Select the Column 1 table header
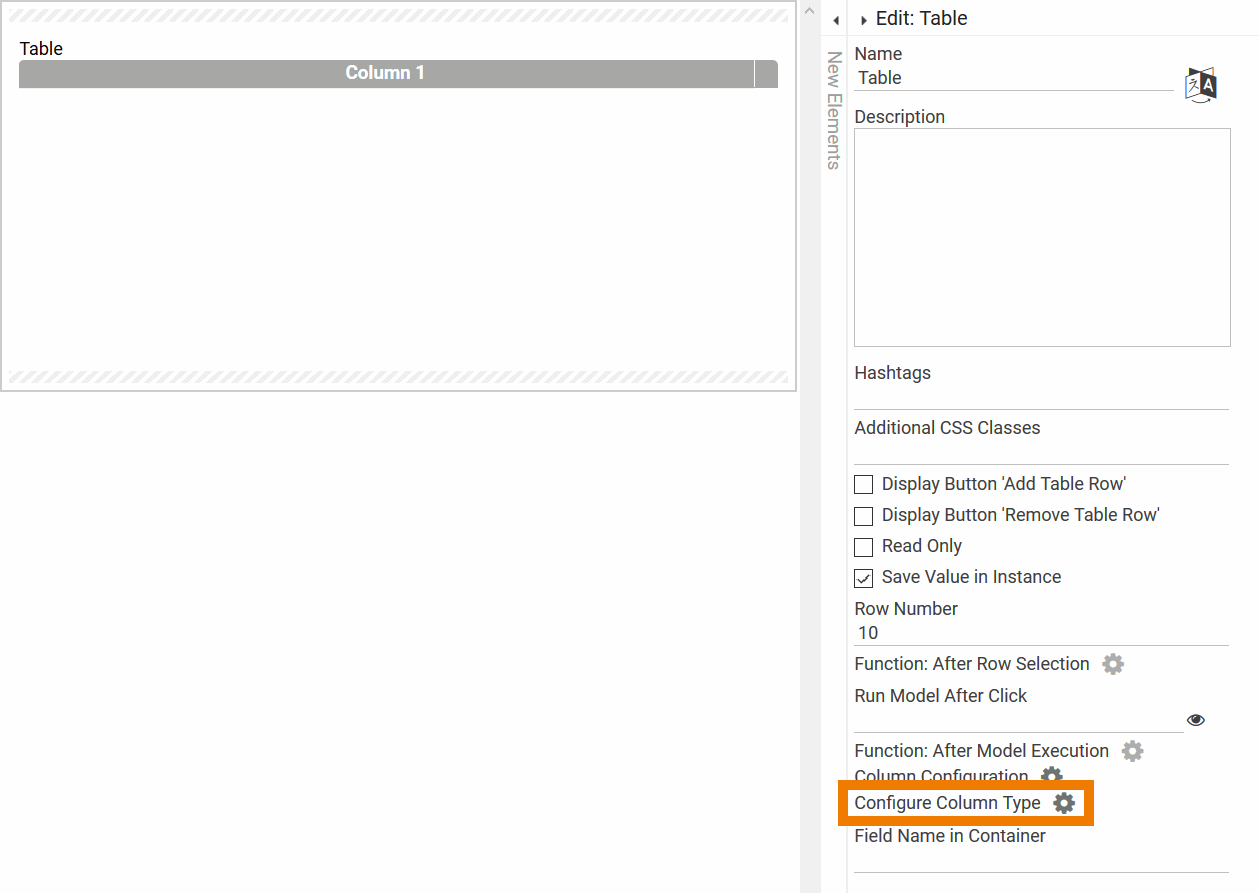1259x893 pixels. (385, 72)
